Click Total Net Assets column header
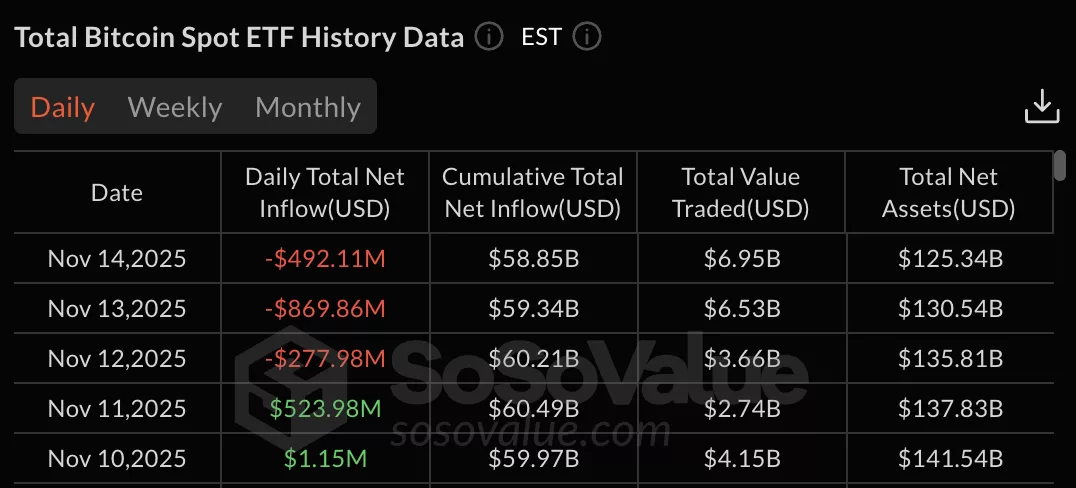This screenshot has height=488, width=1076. pyautogui.click(x=949, y=193)
